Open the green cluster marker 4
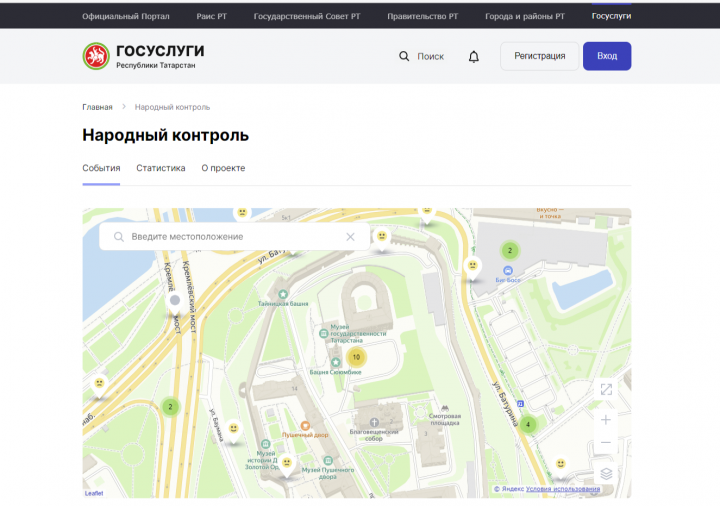Screen dimensions: 720x506 tap(528, 424)
